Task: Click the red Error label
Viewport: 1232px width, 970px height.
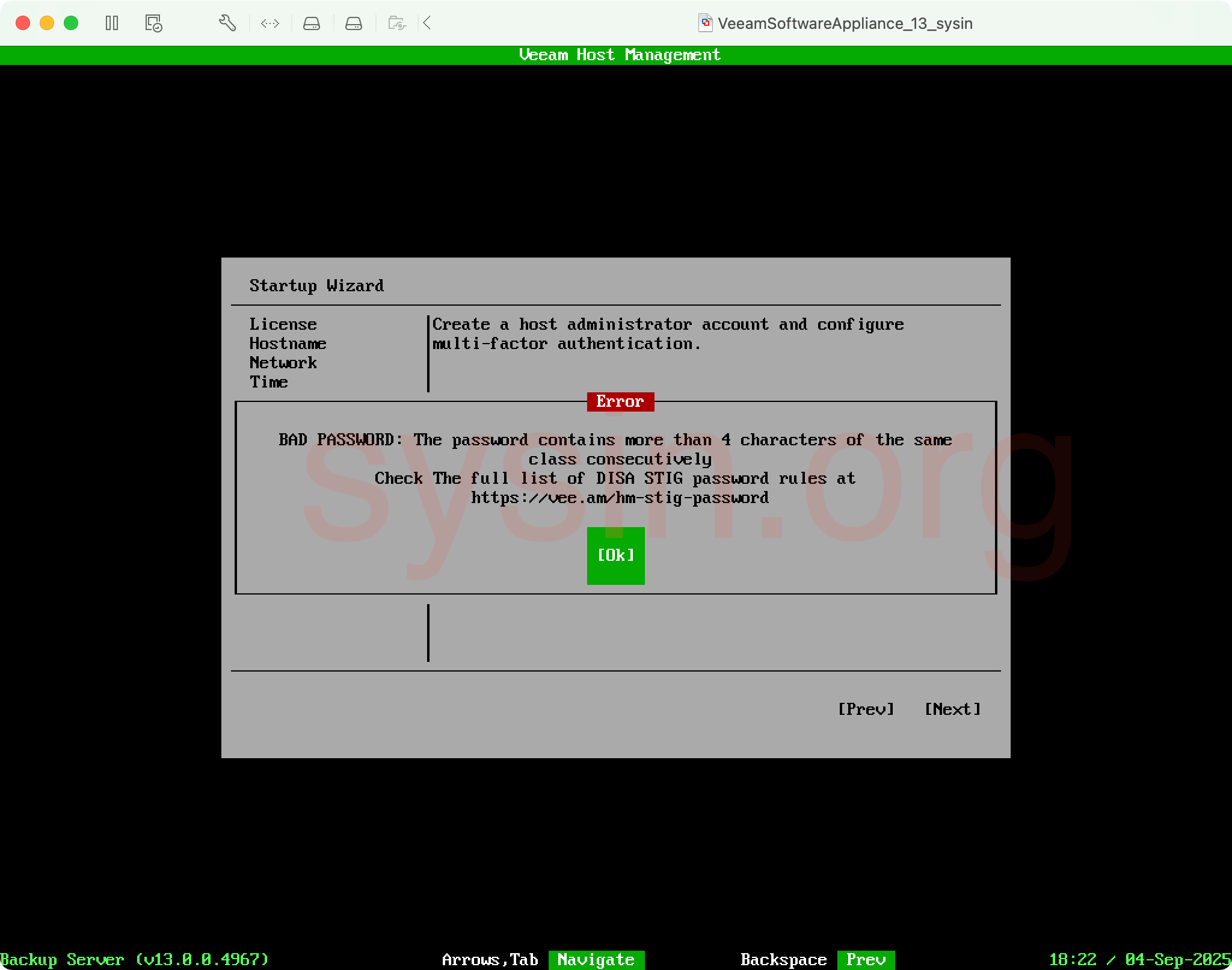Action: pos(620,401)
